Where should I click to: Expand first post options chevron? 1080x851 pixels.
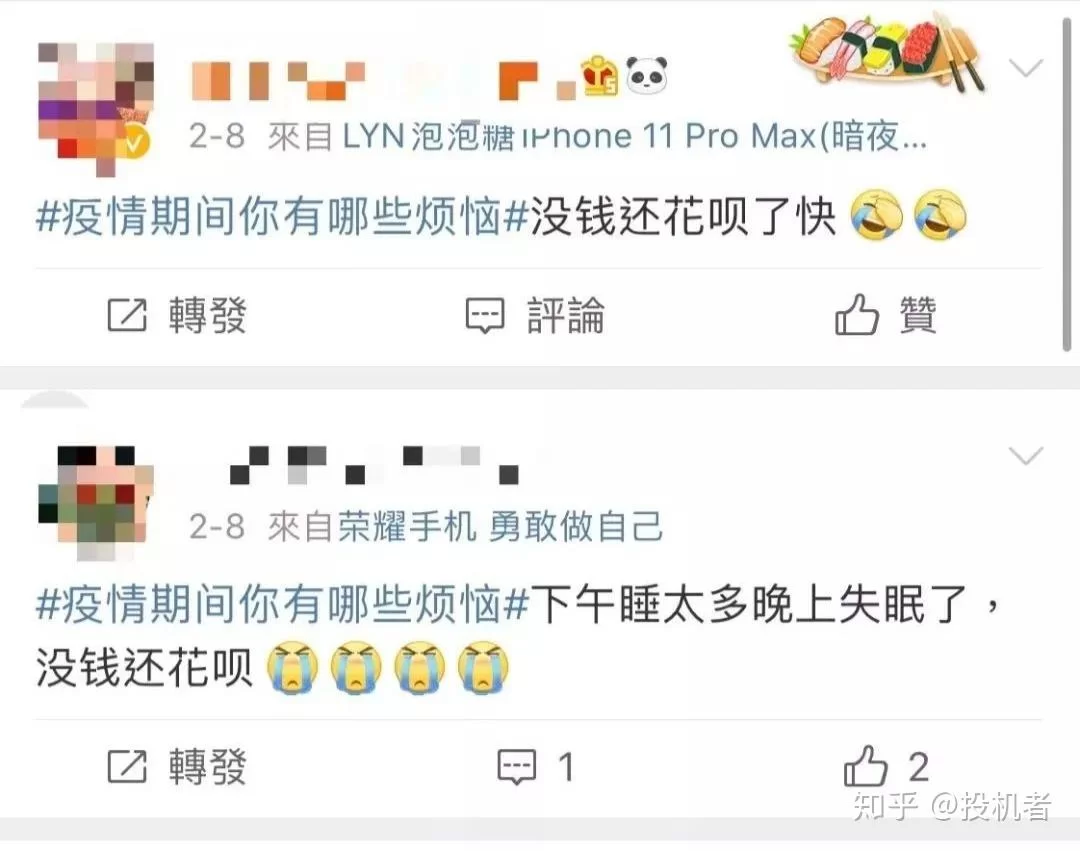(1026, 67)
